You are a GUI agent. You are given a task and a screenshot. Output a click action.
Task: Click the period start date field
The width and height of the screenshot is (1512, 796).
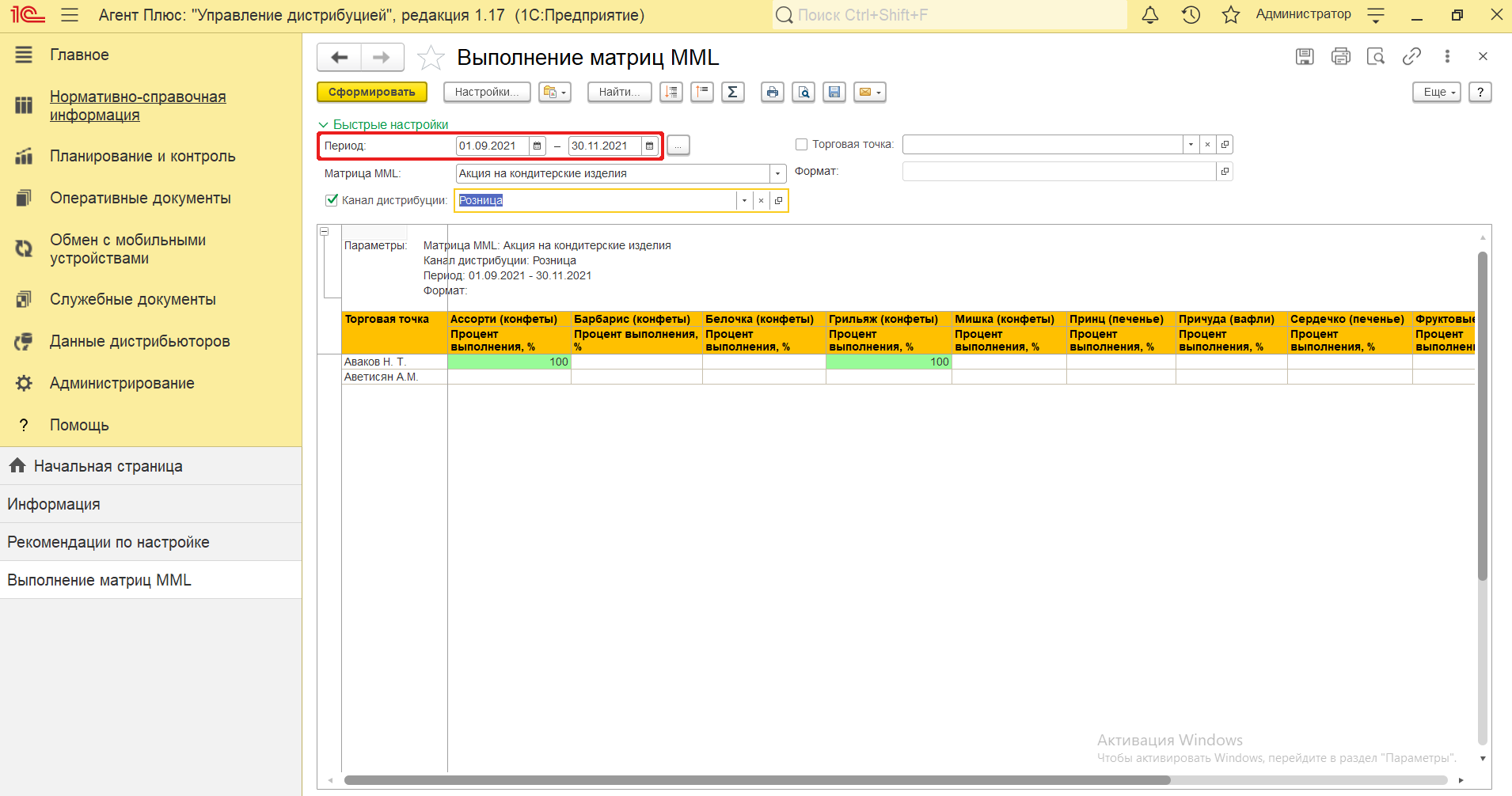(492, 146)
